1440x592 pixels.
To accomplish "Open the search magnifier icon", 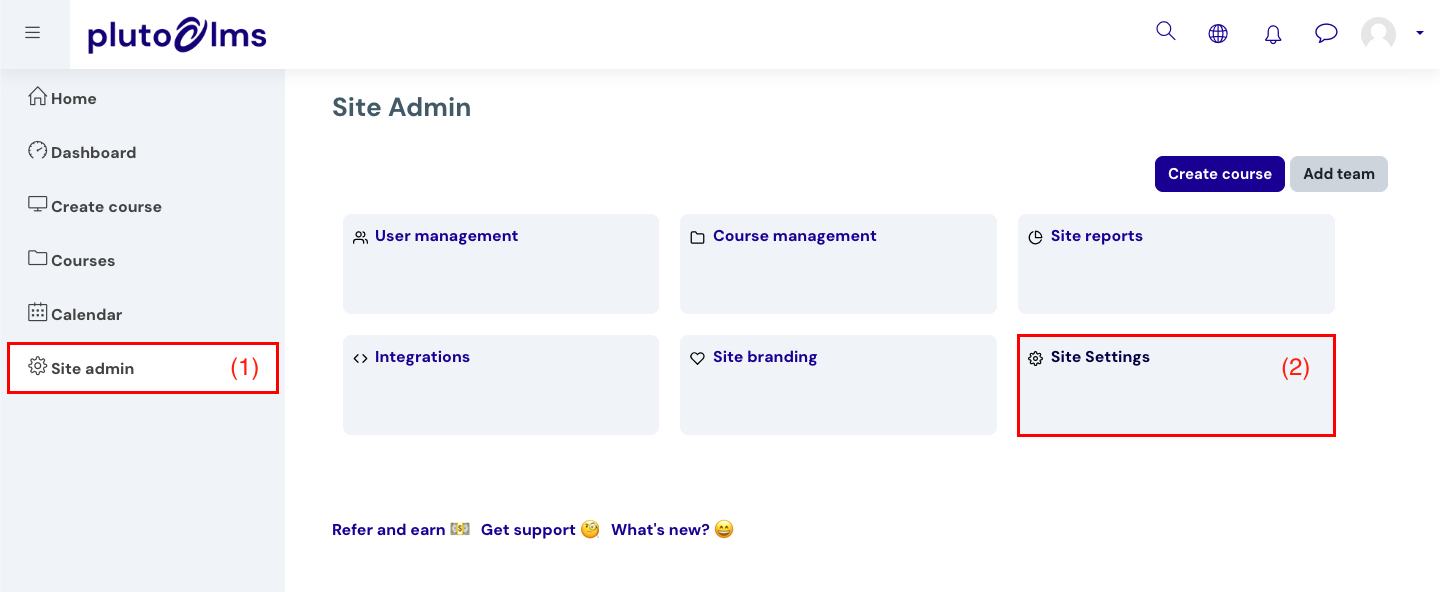I will [x=1165, y=31].
